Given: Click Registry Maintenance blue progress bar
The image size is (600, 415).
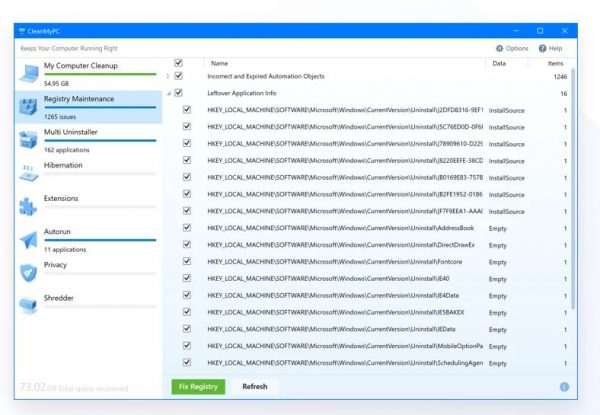Looking at the screenshot, I should 100,107.
